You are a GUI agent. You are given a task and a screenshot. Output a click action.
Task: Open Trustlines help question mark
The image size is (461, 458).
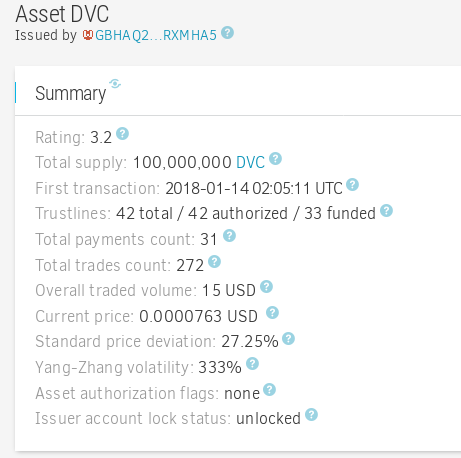point(386,210)
